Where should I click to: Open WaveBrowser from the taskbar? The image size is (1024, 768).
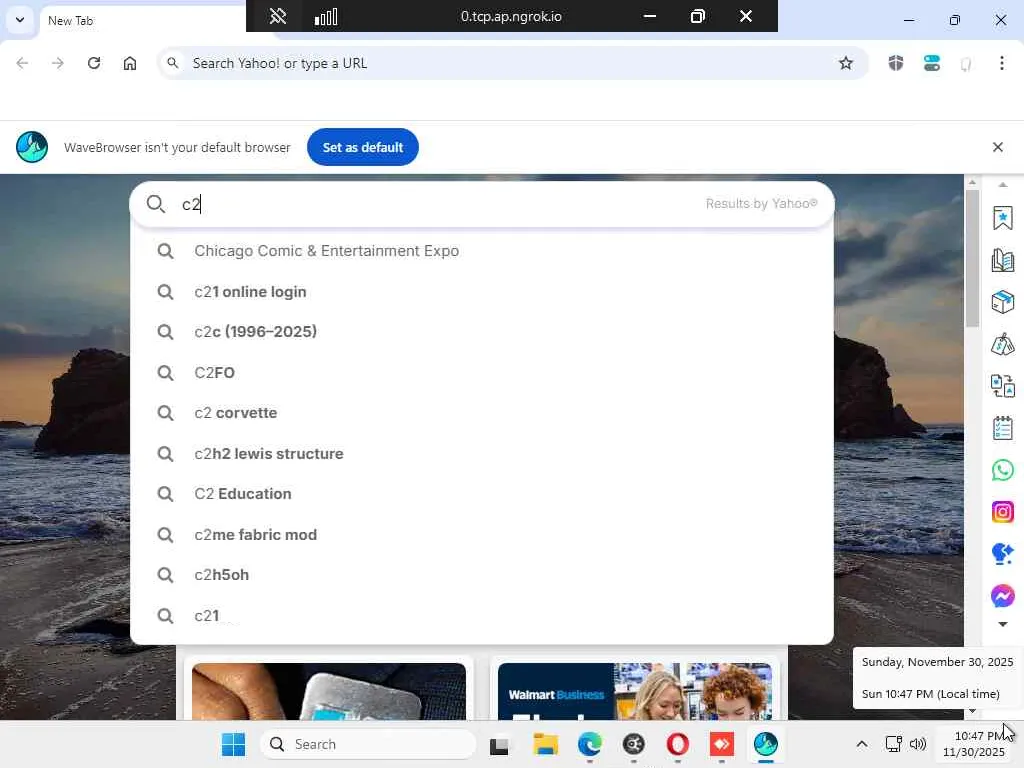click(765, 744)
